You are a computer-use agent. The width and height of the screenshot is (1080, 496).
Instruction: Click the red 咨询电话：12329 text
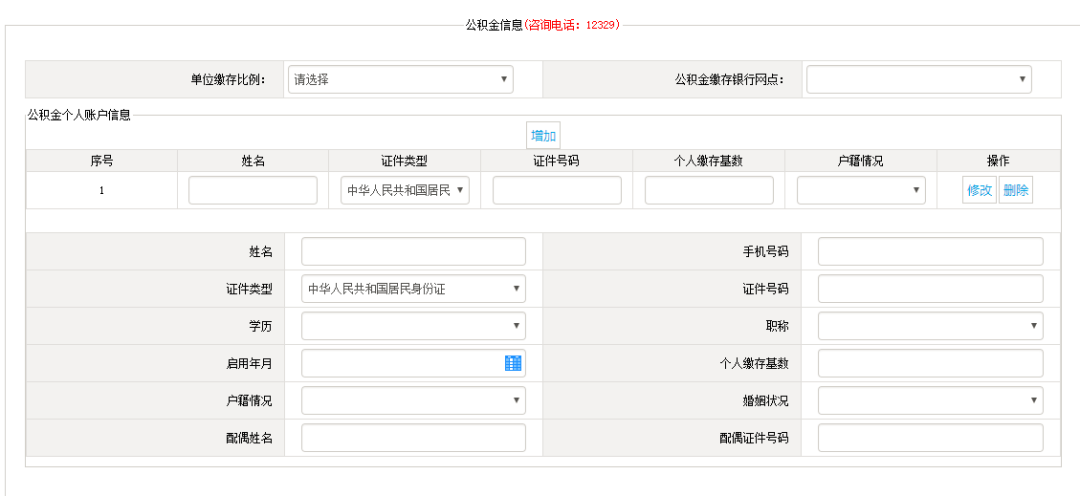(572, 25)
